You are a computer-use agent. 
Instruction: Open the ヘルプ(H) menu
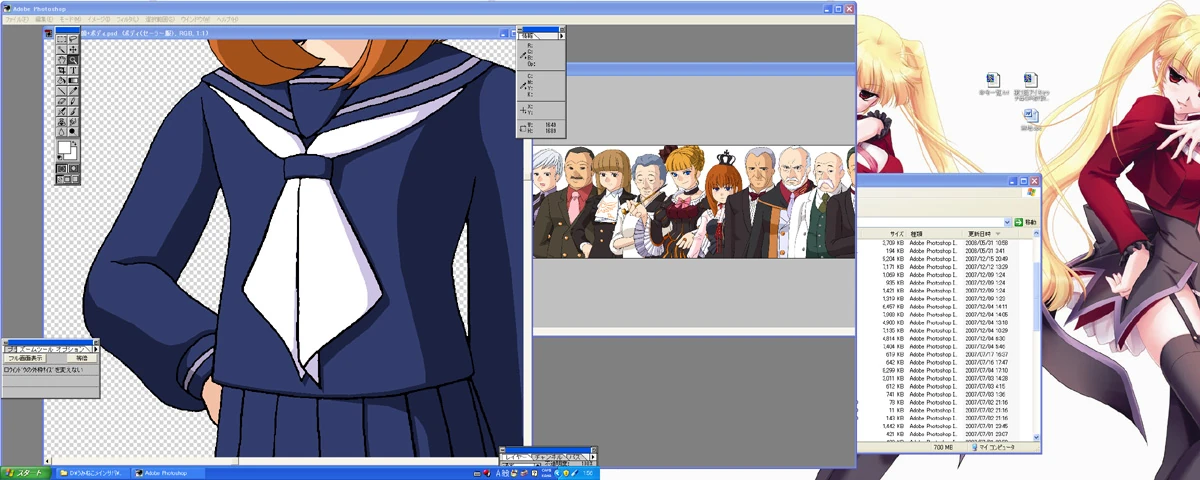(x=227, y=19)
